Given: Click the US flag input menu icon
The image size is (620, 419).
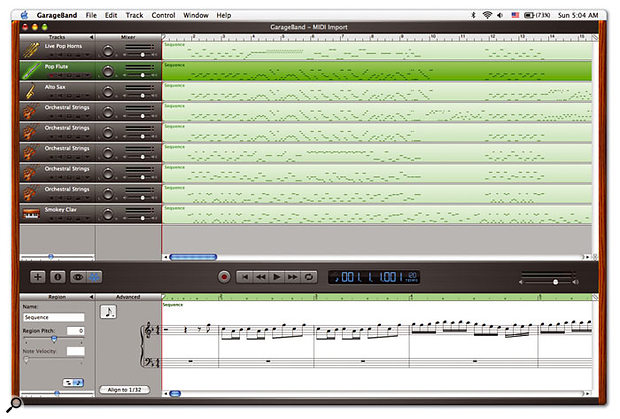Looking at the screenshot, I should click(x=515, y=15).
